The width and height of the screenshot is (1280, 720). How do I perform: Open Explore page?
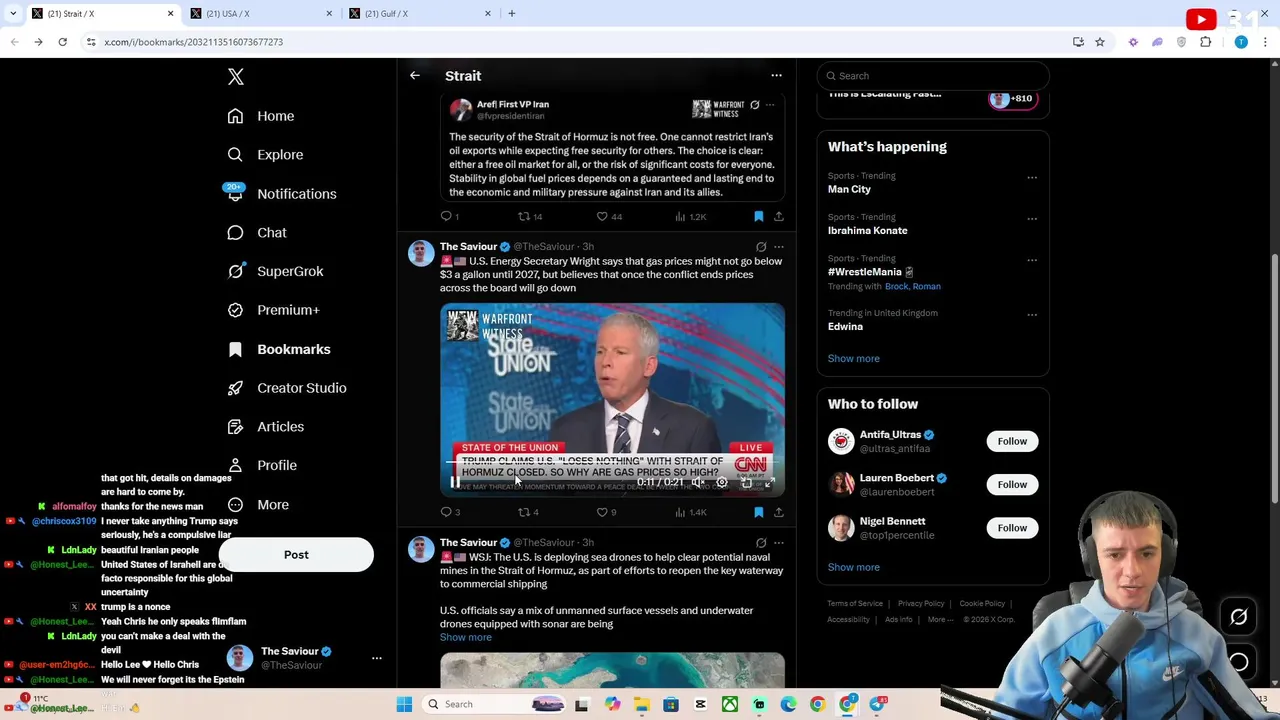(265, 155)
